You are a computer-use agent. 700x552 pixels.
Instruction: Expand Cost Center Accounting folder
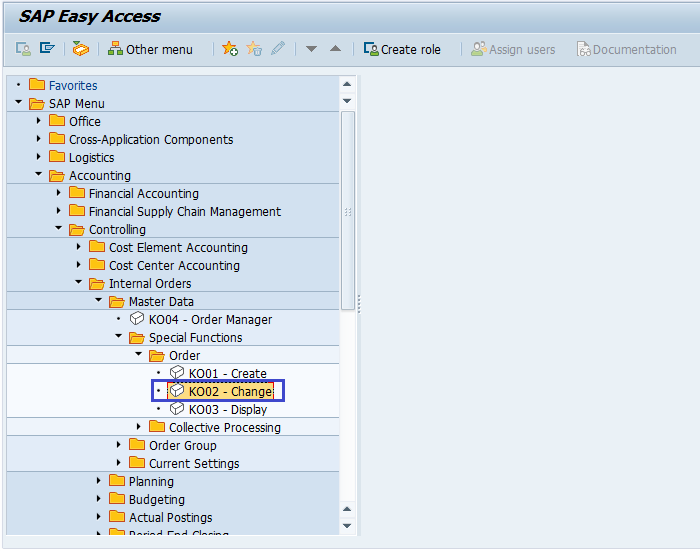(79, 264)
